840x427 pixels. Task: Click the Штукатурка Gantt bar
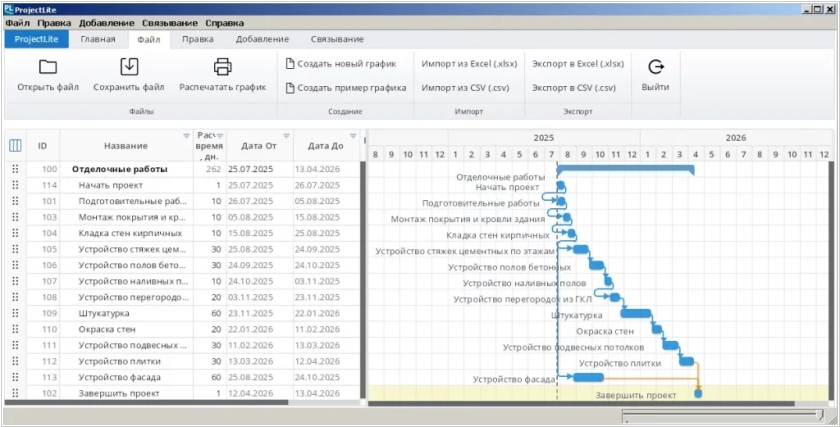coord(636,313)
